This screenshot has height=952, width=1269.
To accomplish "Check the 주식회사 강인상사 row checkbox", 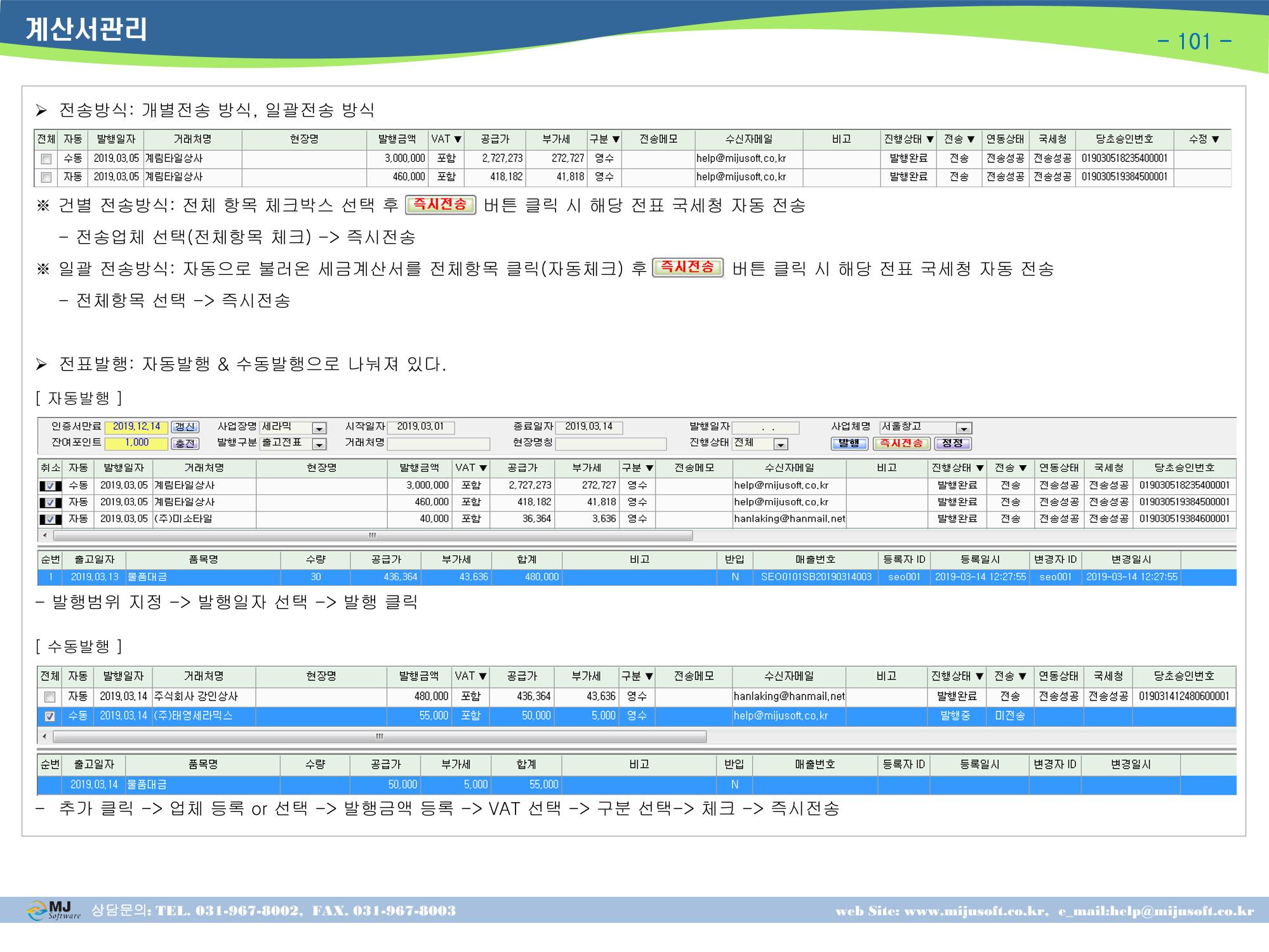I will [50, 697].
